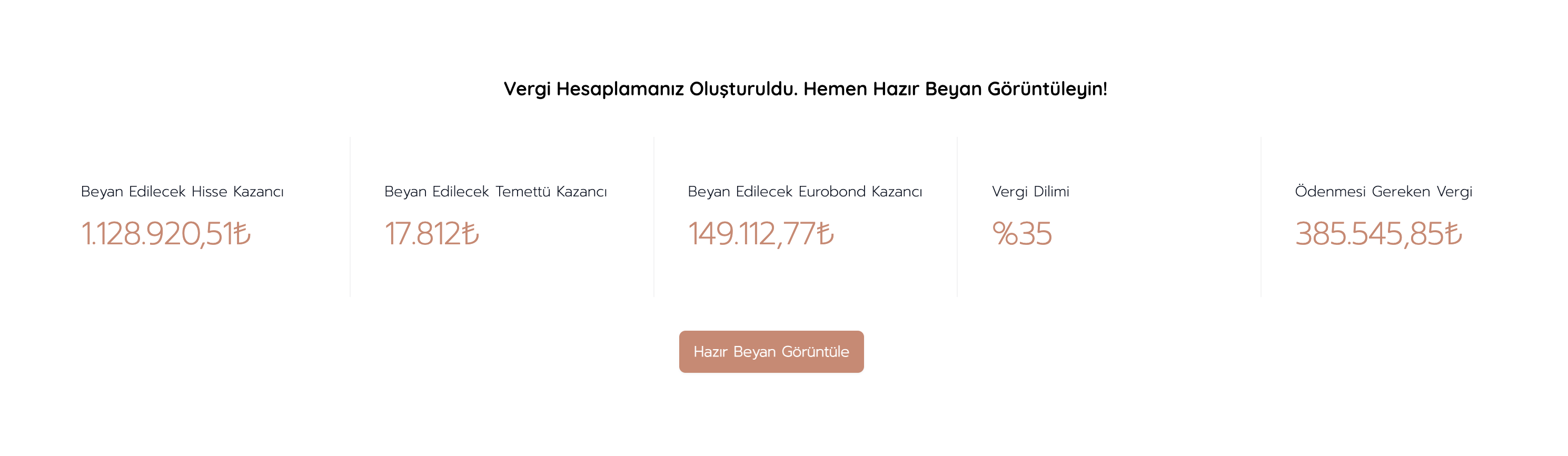Click the lira symbol after 1.128.920,51
Screen dimensions: 1568x456
(242, 234)
